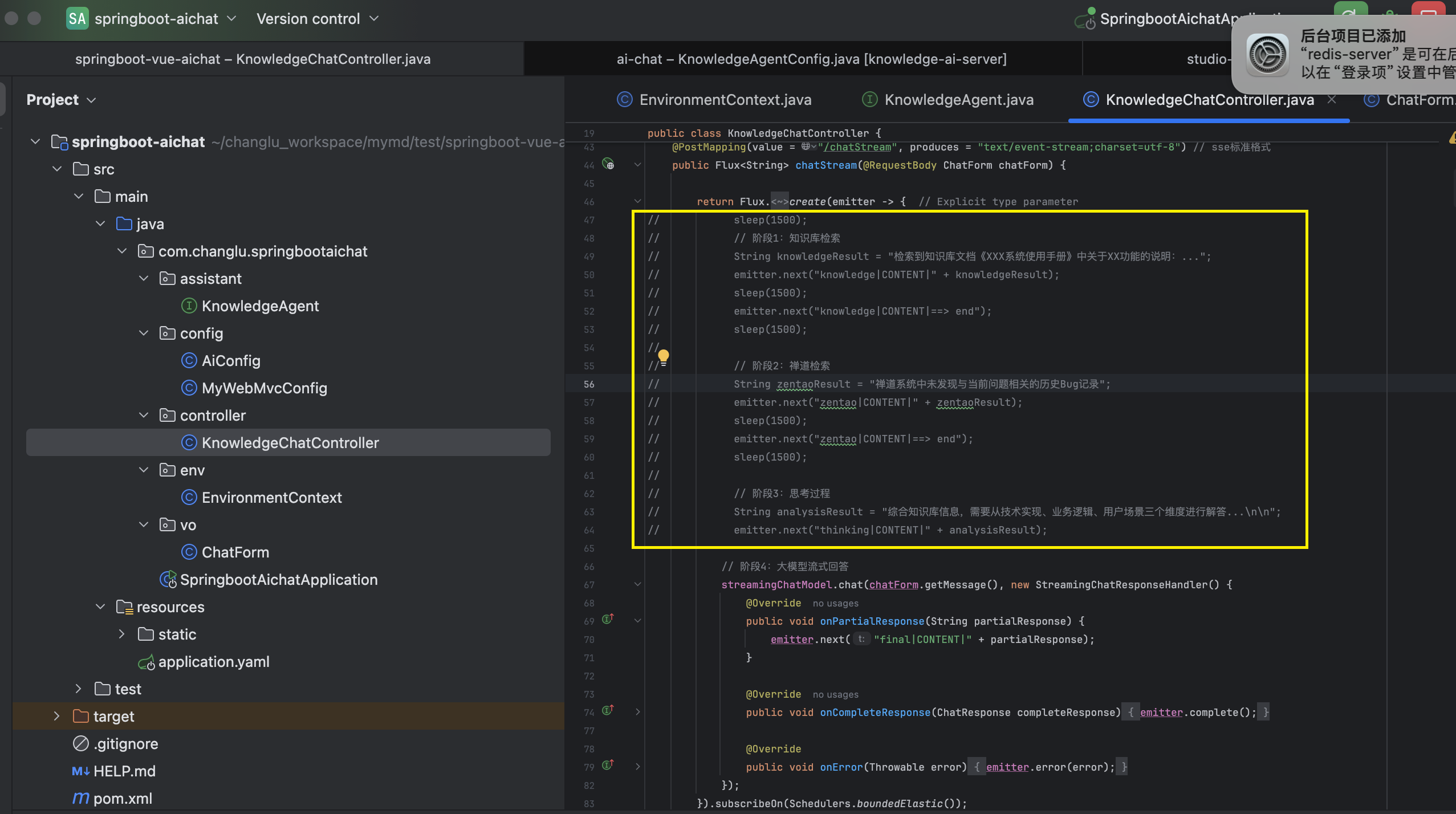Screen dimensions: 1456x814
Task: Open the Project view selector dropdown
Action: pyautogui.click(x=61, y=100)
